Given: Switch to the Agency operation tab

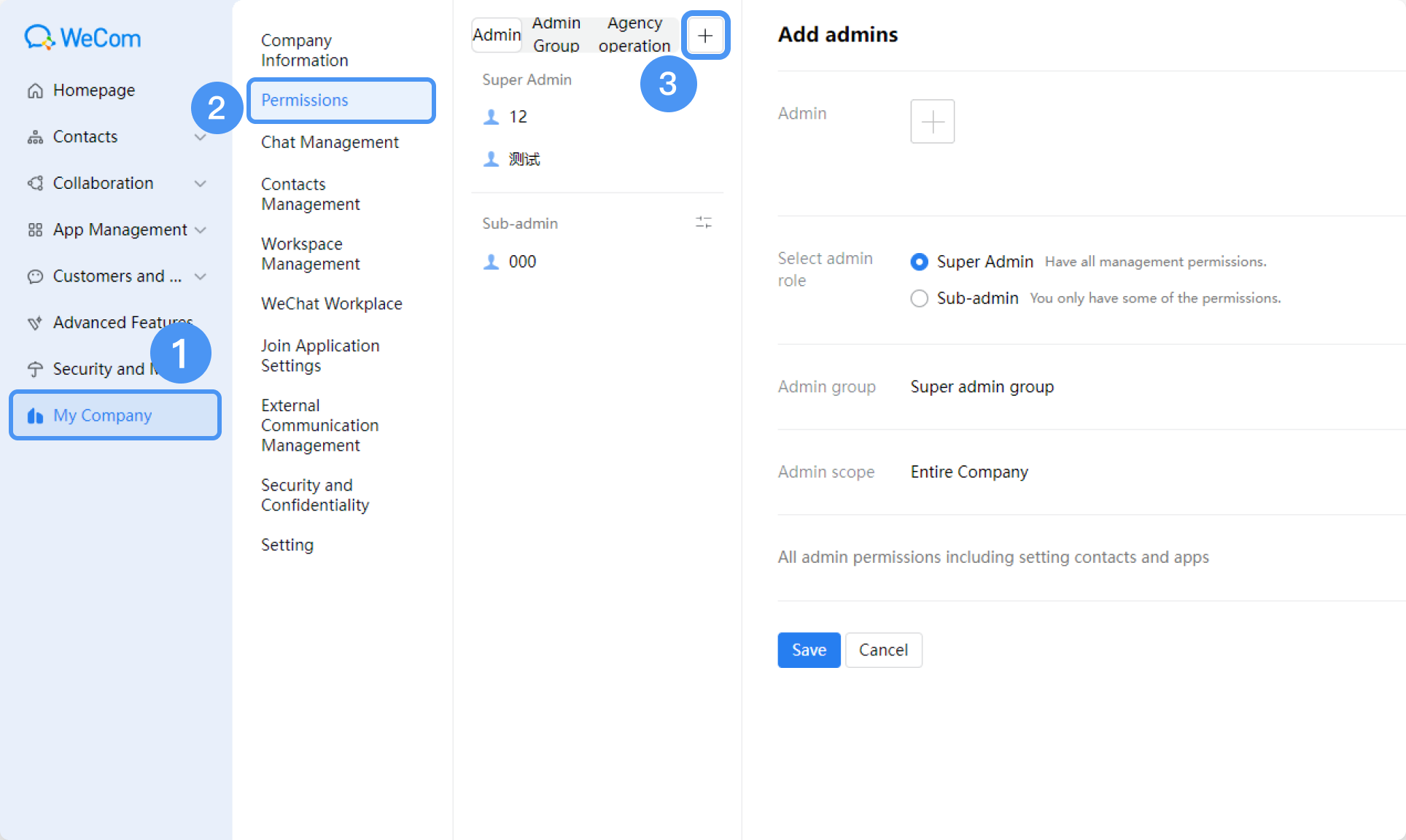Looking at the screenshot, I should pos(634,34).
